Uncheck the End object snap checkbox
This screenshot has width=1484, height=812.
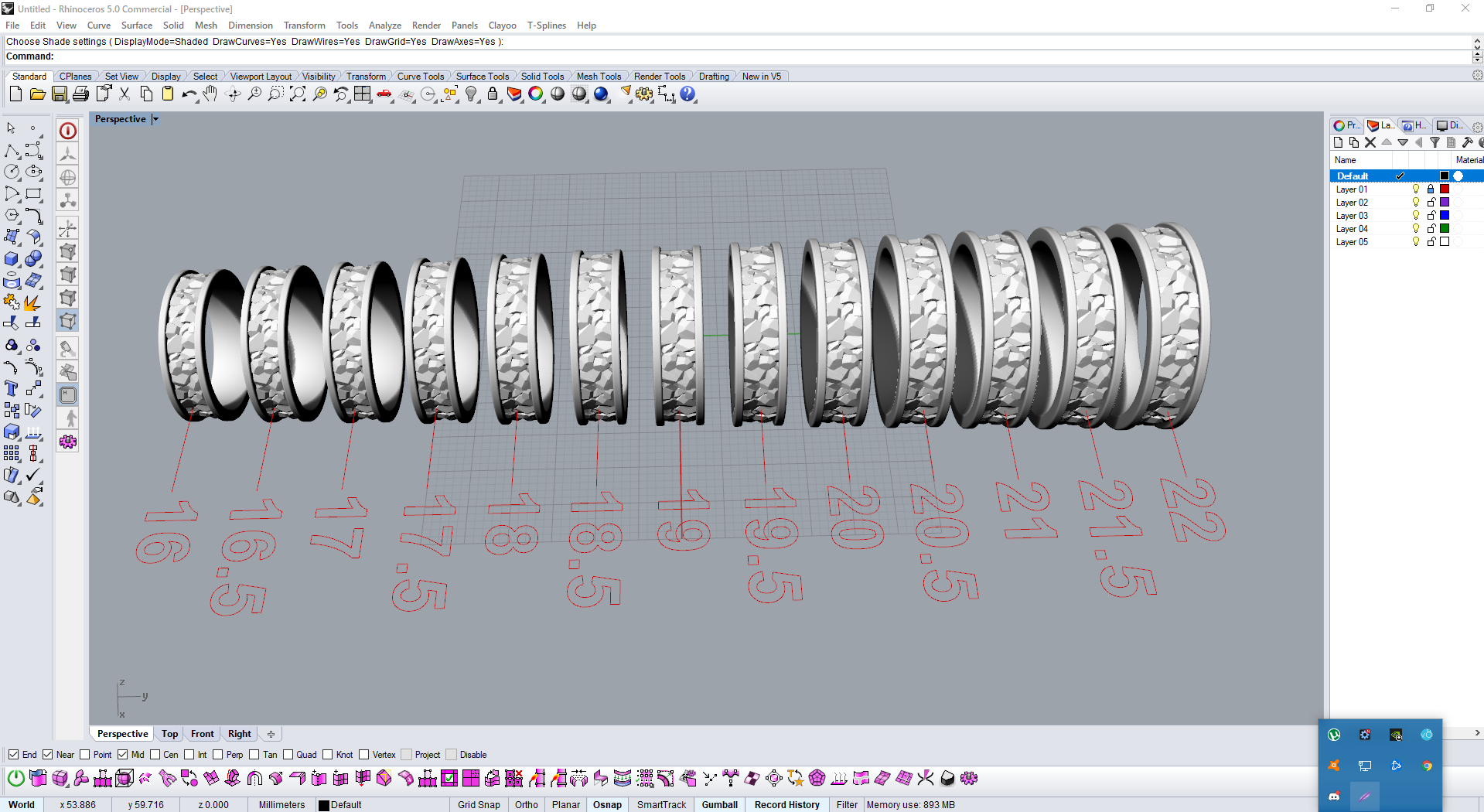pyautogui.click(x=14, y=755)
